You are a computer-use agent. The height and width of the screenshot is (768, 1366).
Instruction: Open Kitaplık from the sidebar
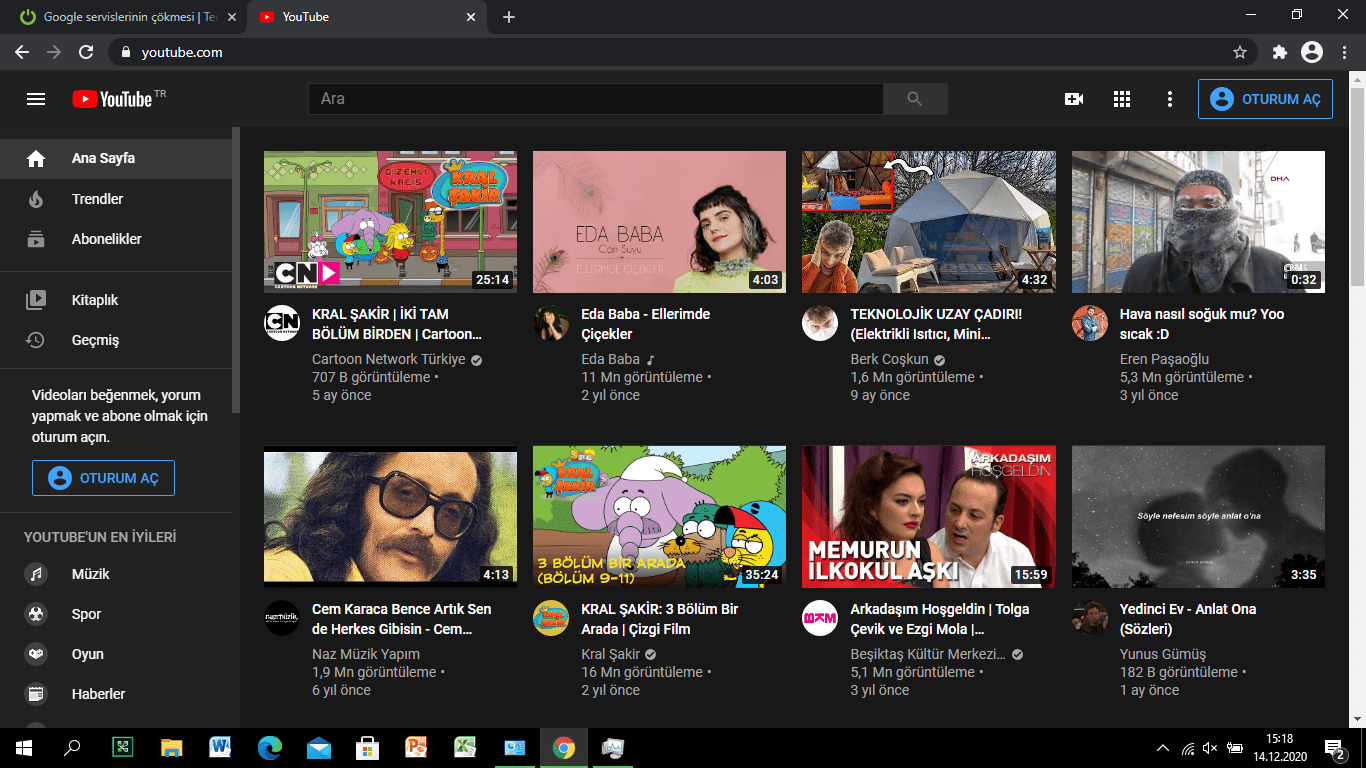(x=95, y=300)
